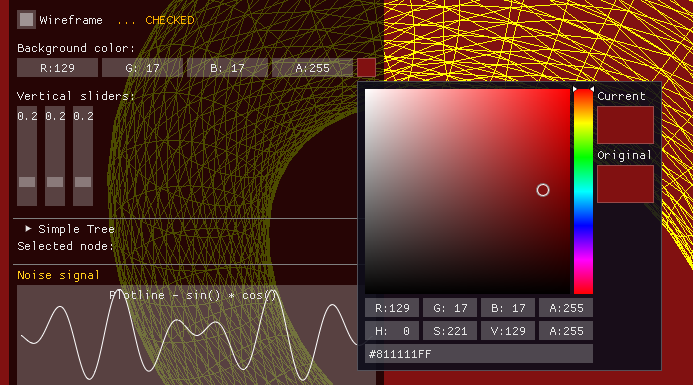Click the picker's G: 17 field

point(450,308)
